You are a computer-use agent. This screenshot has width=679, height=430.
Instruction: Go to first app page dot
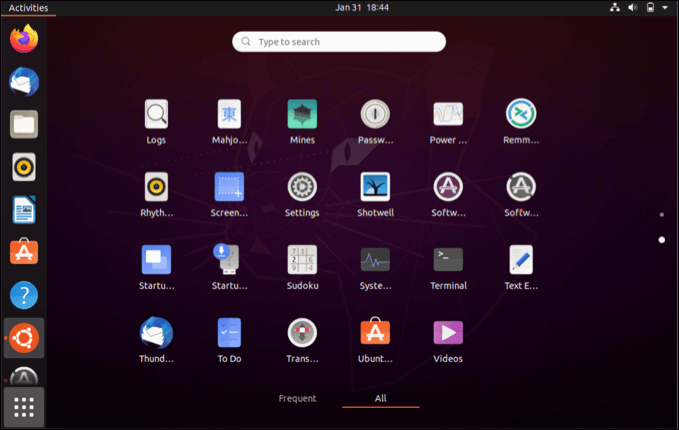pos(662,214)
